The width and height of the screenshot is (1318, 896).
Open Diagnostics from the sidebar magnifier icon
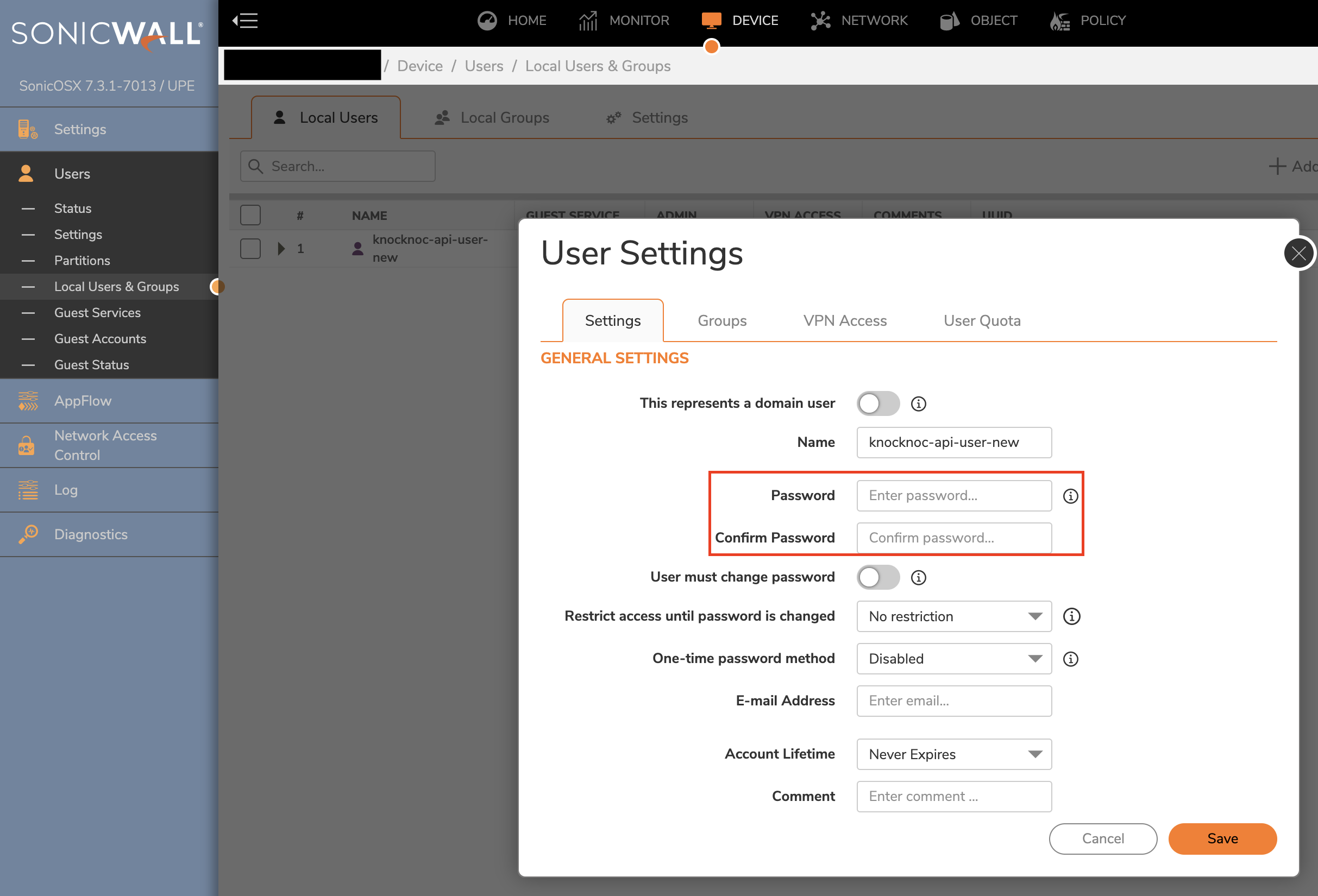pos(28,534)
